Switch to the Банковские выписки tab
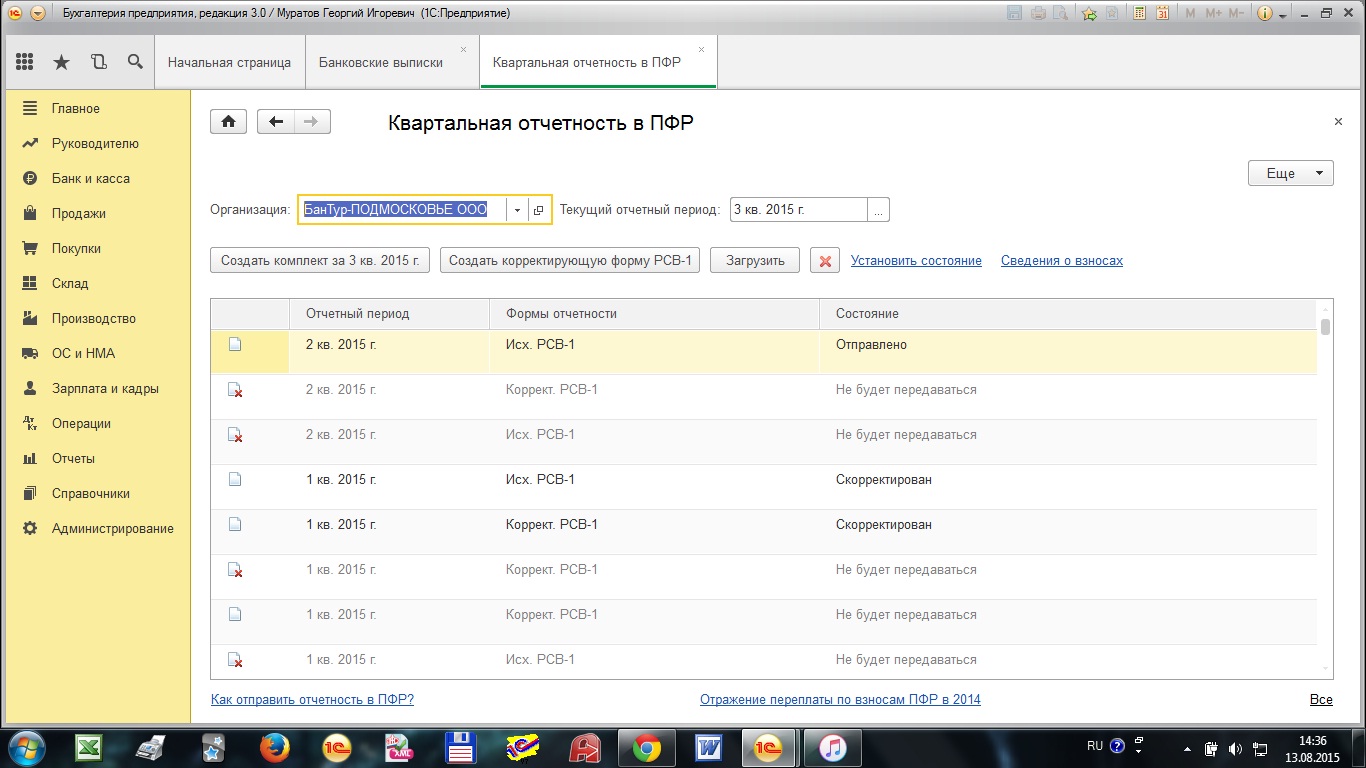The image size is (1366, 768). 380,62
